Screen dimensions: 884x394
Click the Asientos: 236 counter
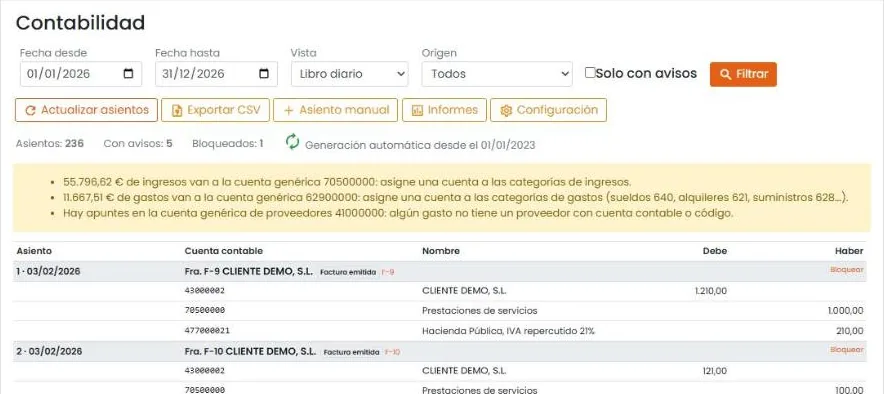pos(50,144)
